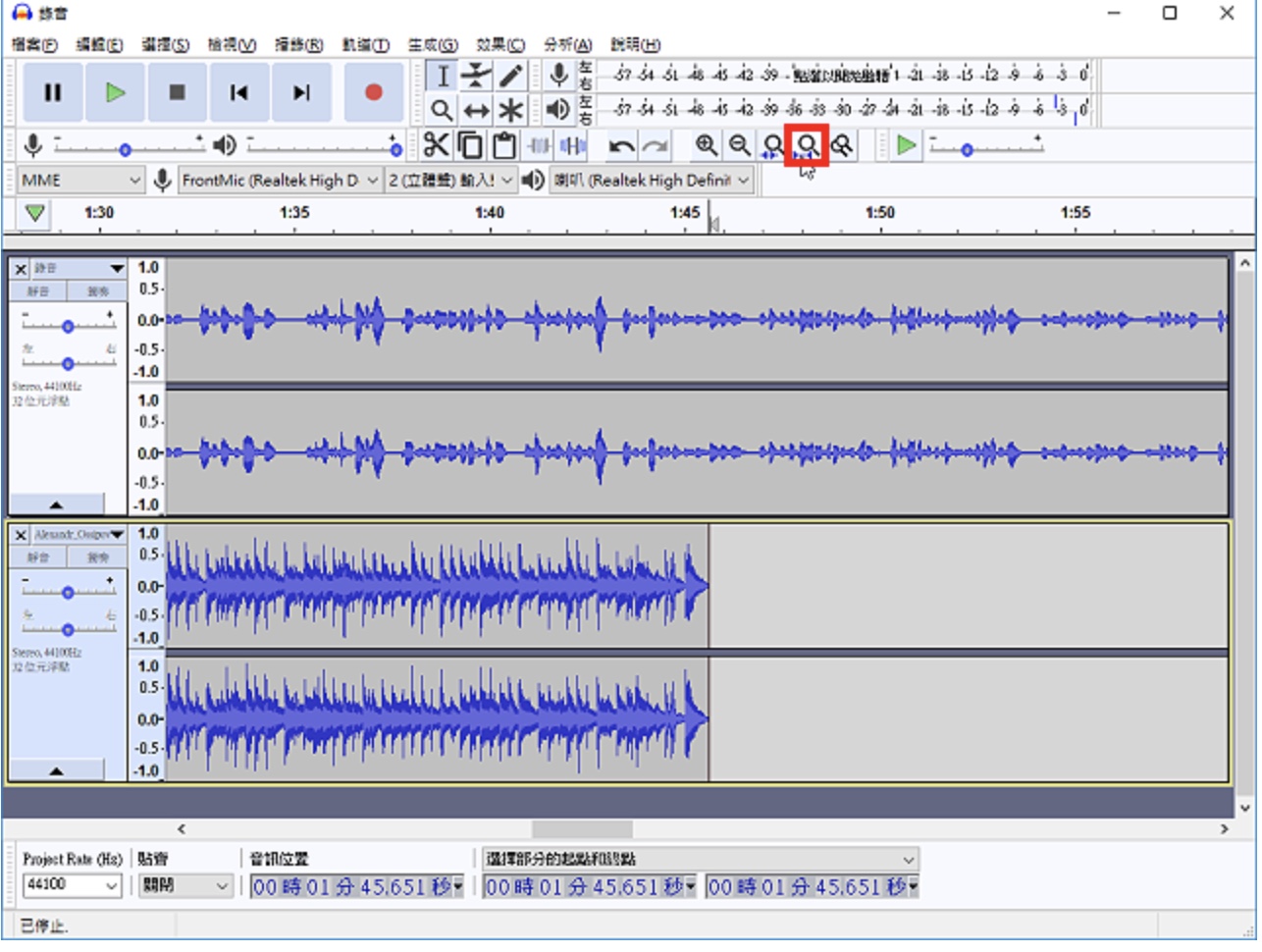This screenshot has width=1262, height=952.
Task: Cut the selection with the scissors icon
Action: click(x=437, y=146)
